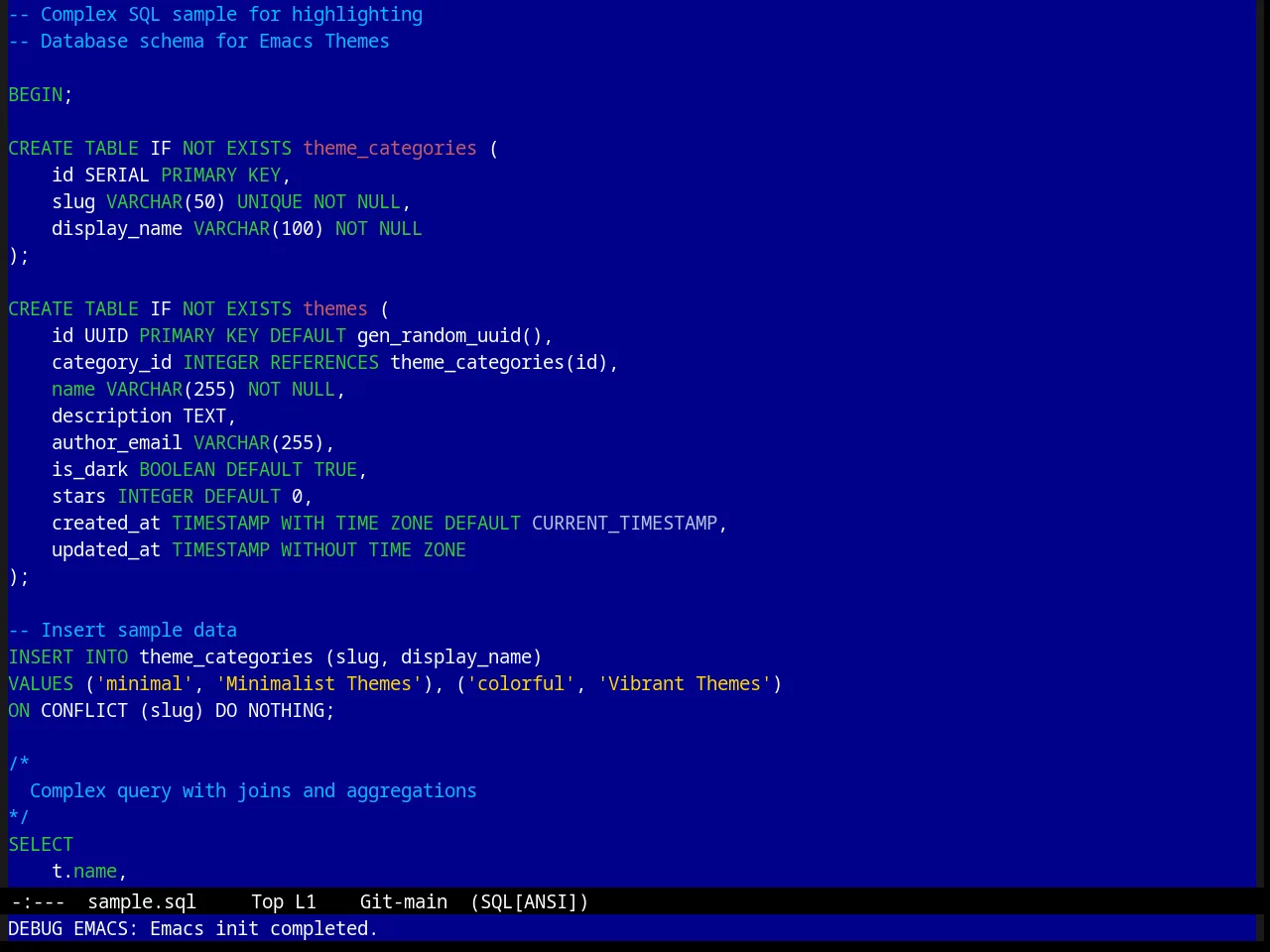The height and width of the screenshot is (952, 1270).
Task: Click VARCHAR(50) in the slug line
Action: pos(166,202)
